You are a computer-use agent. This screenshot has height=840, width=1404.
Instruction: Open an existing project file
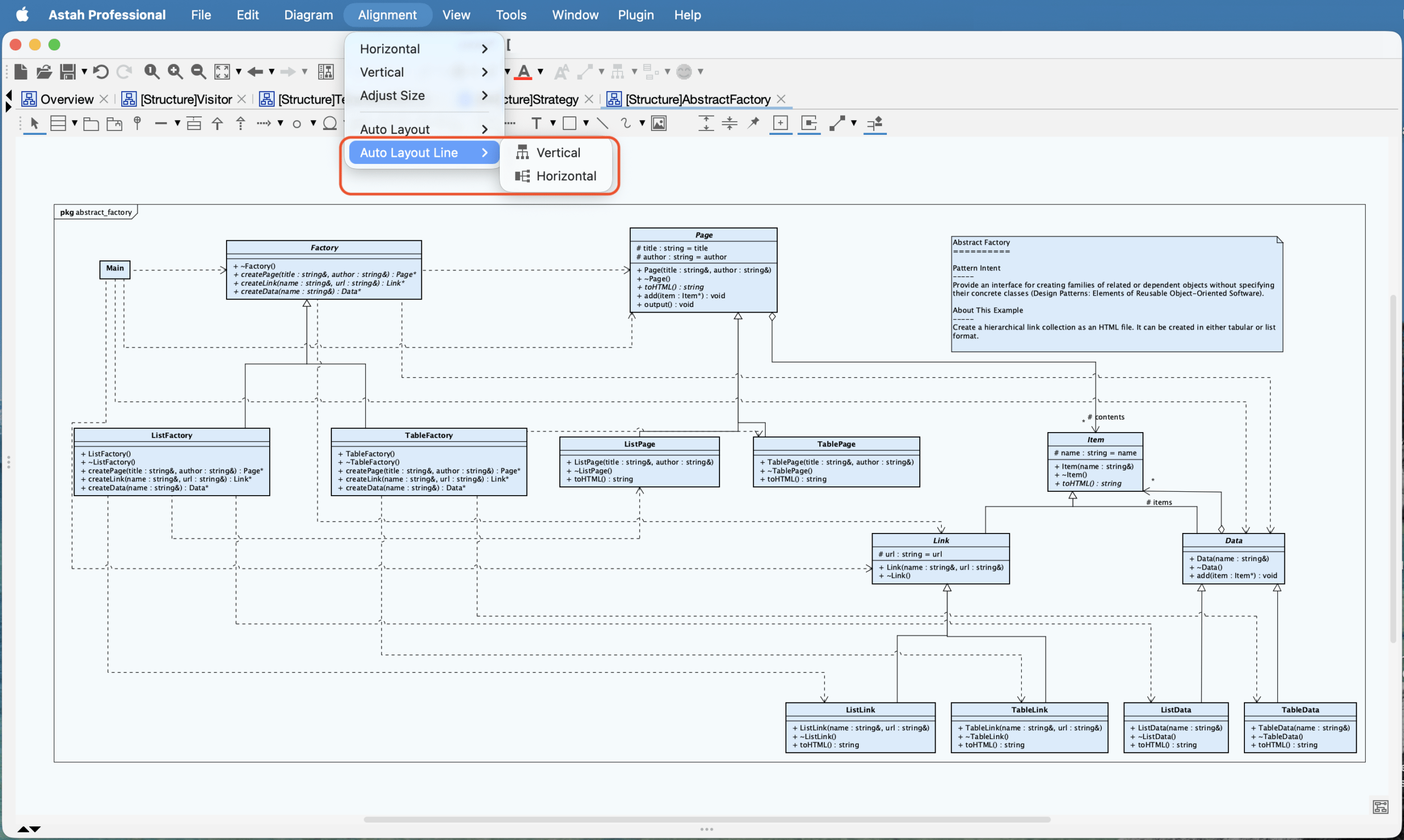click(x=44, y=71)
